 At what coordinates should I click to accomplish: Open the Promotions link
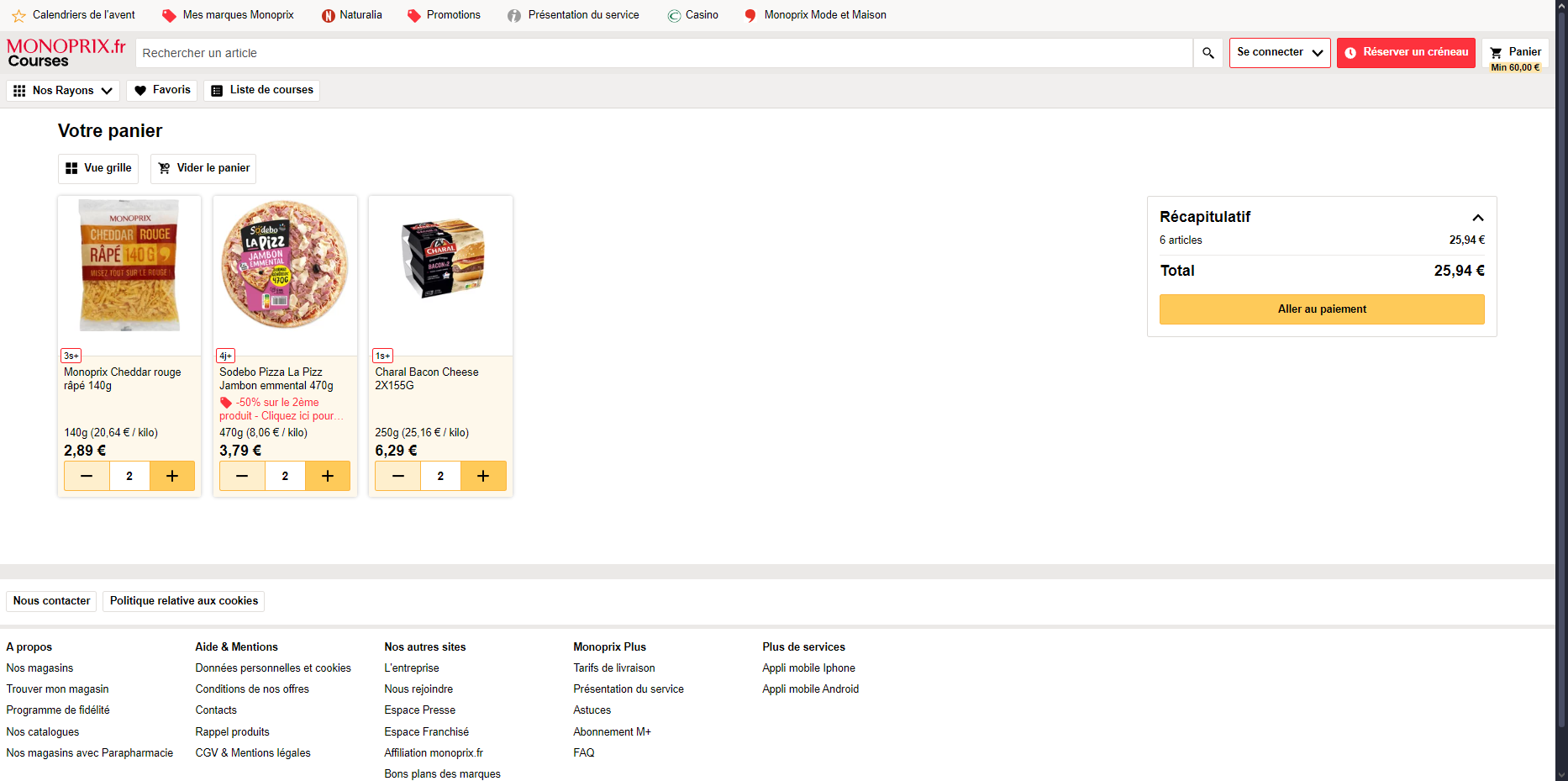444,15
